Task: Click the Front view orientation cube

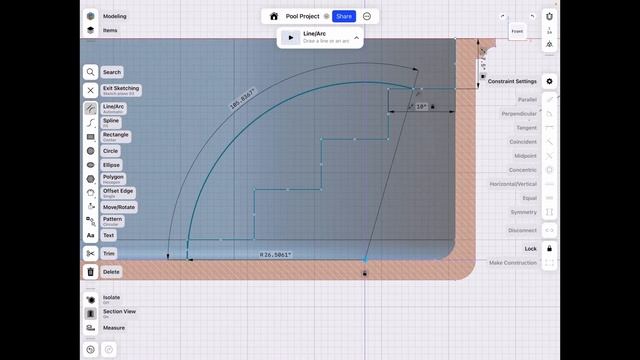Action: pos(517,31)
